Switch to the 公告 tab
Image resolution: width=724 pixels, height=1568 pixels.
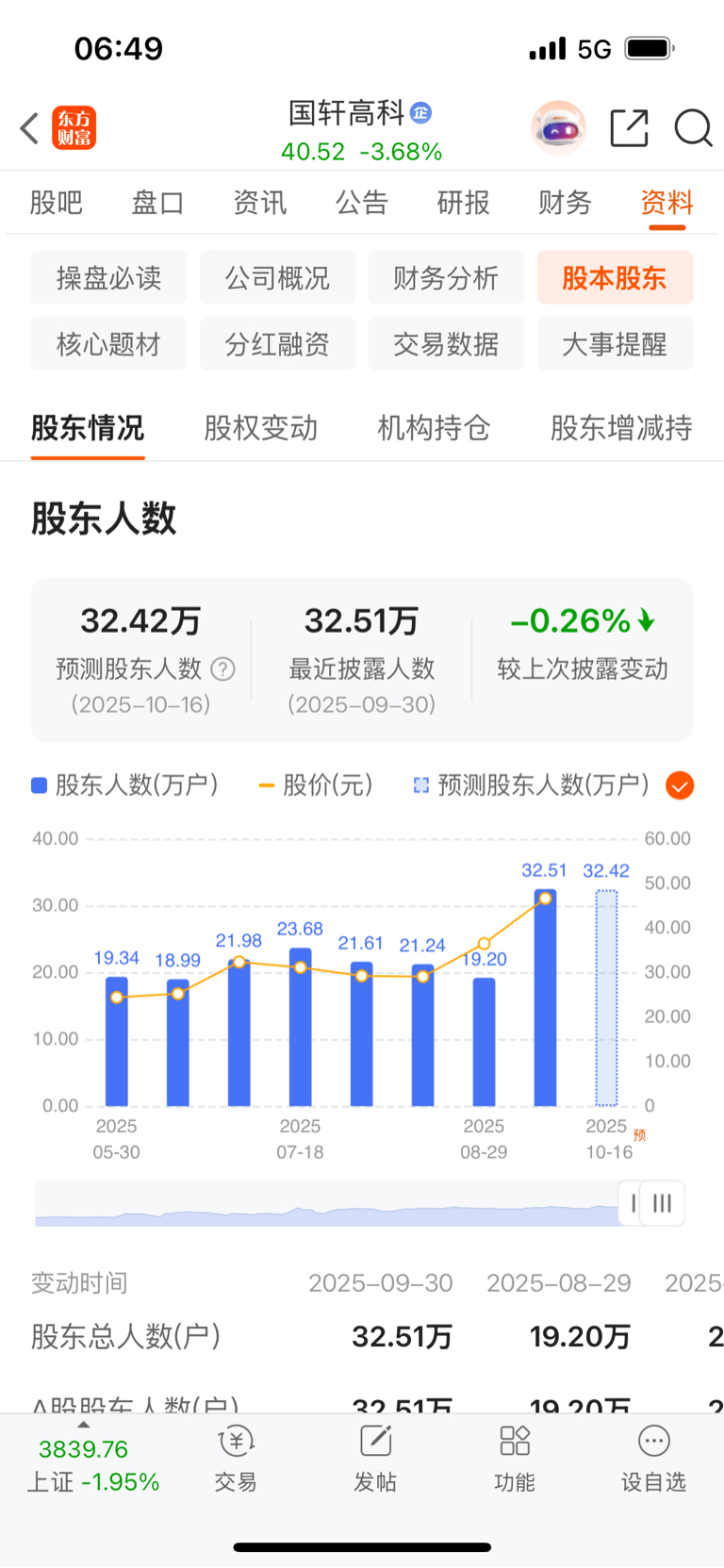pos(361,202)
